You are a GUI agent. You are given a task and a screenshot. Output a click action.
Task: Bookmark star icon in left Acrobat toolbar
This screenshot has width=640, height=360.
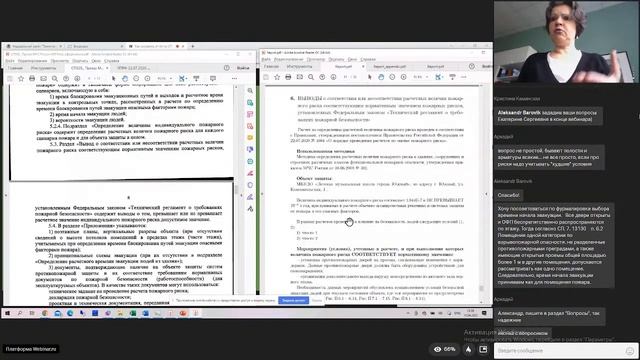pyautogui.click(x=21, y=78)
